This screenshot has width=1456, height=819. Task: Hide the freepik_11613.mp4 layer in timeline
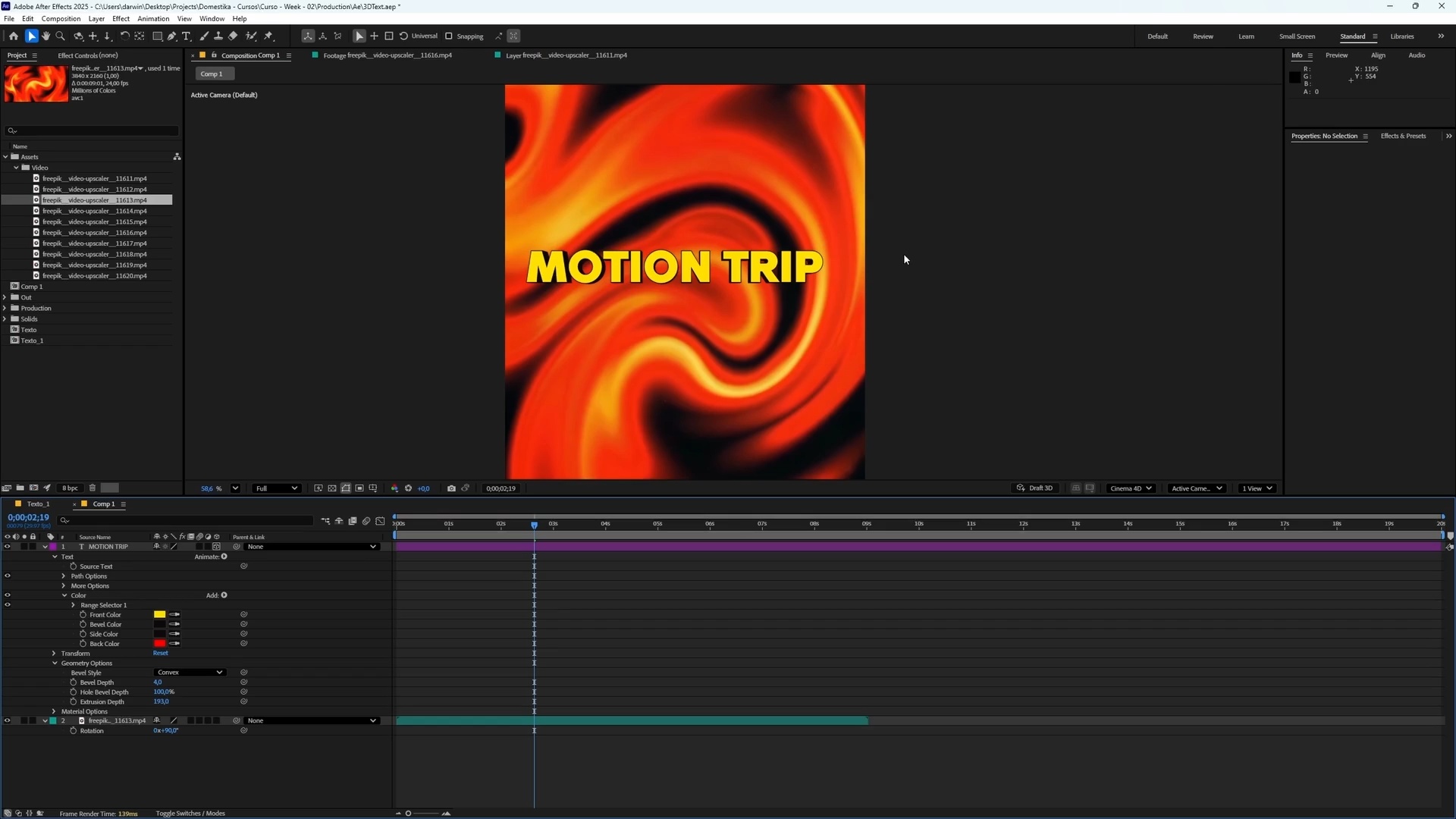coord(8,721)
